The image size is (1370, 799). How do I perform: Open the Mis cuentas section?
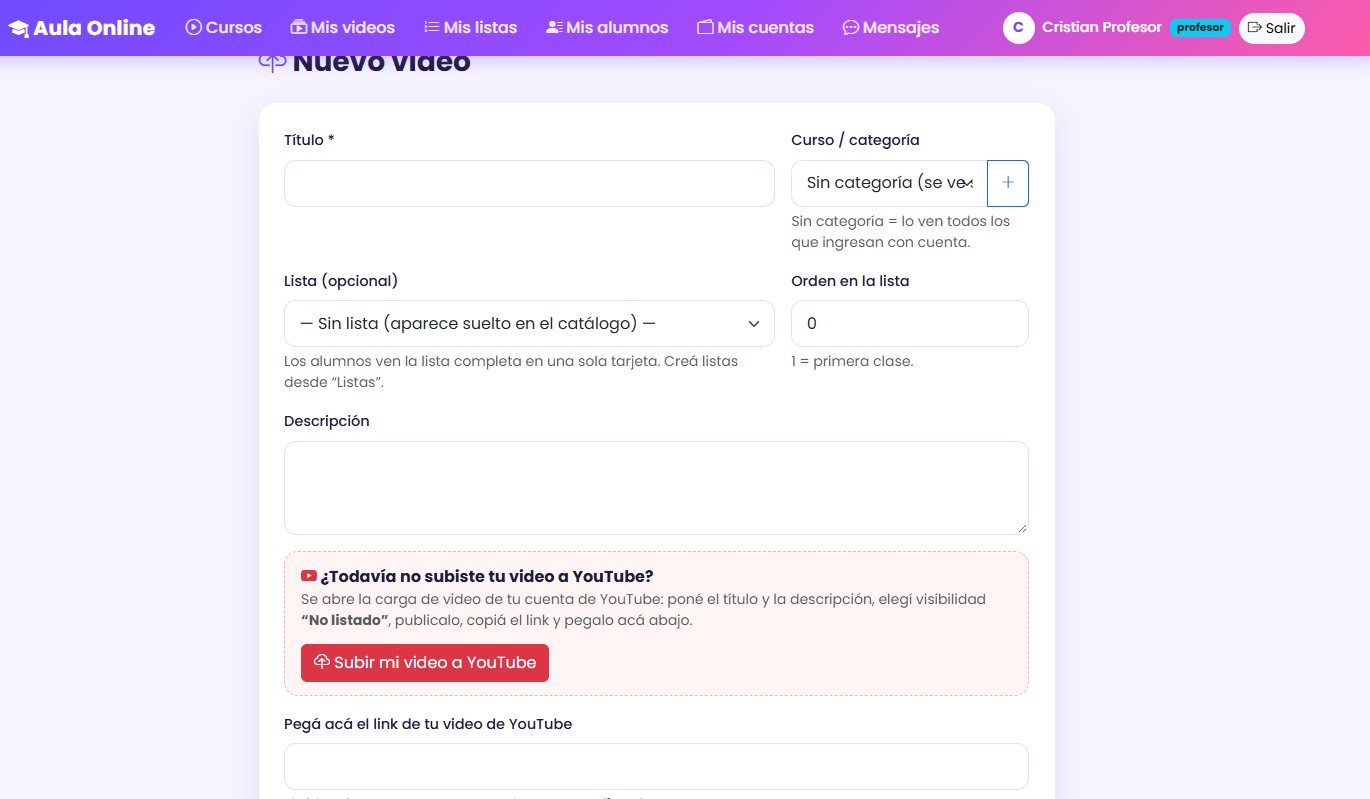click(756, 28)
